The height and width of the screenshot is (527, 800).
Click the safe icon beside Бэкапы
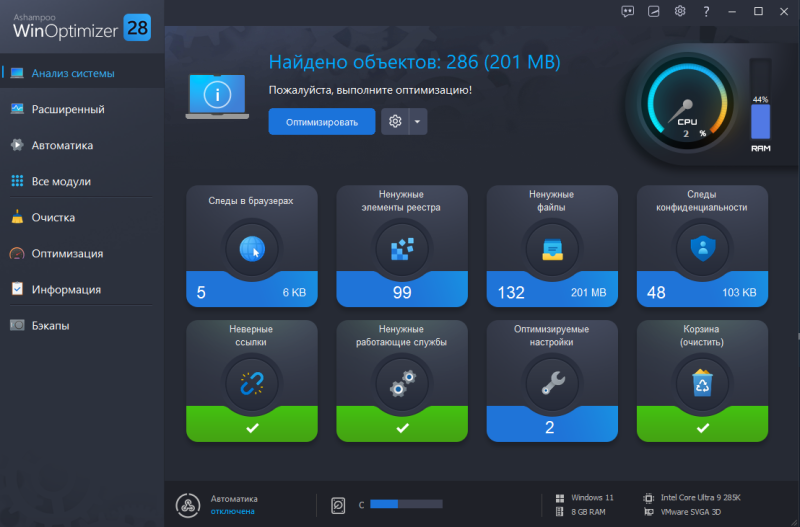pos(17,325)
